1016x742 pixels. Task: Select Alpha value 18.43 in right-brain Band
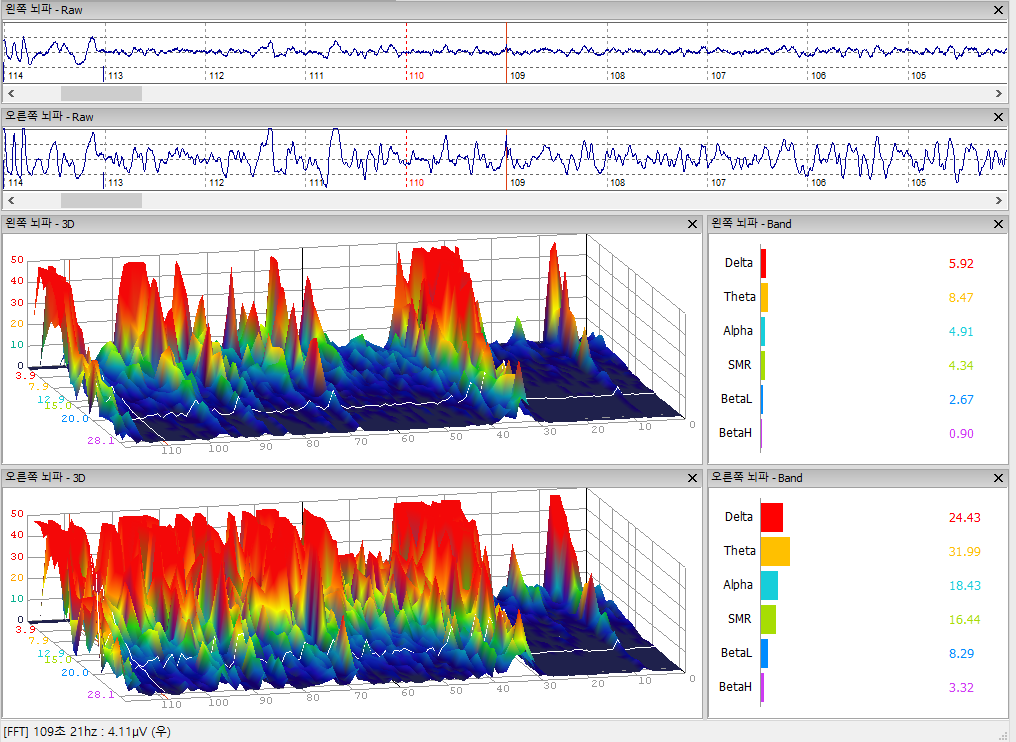point(965,585)
